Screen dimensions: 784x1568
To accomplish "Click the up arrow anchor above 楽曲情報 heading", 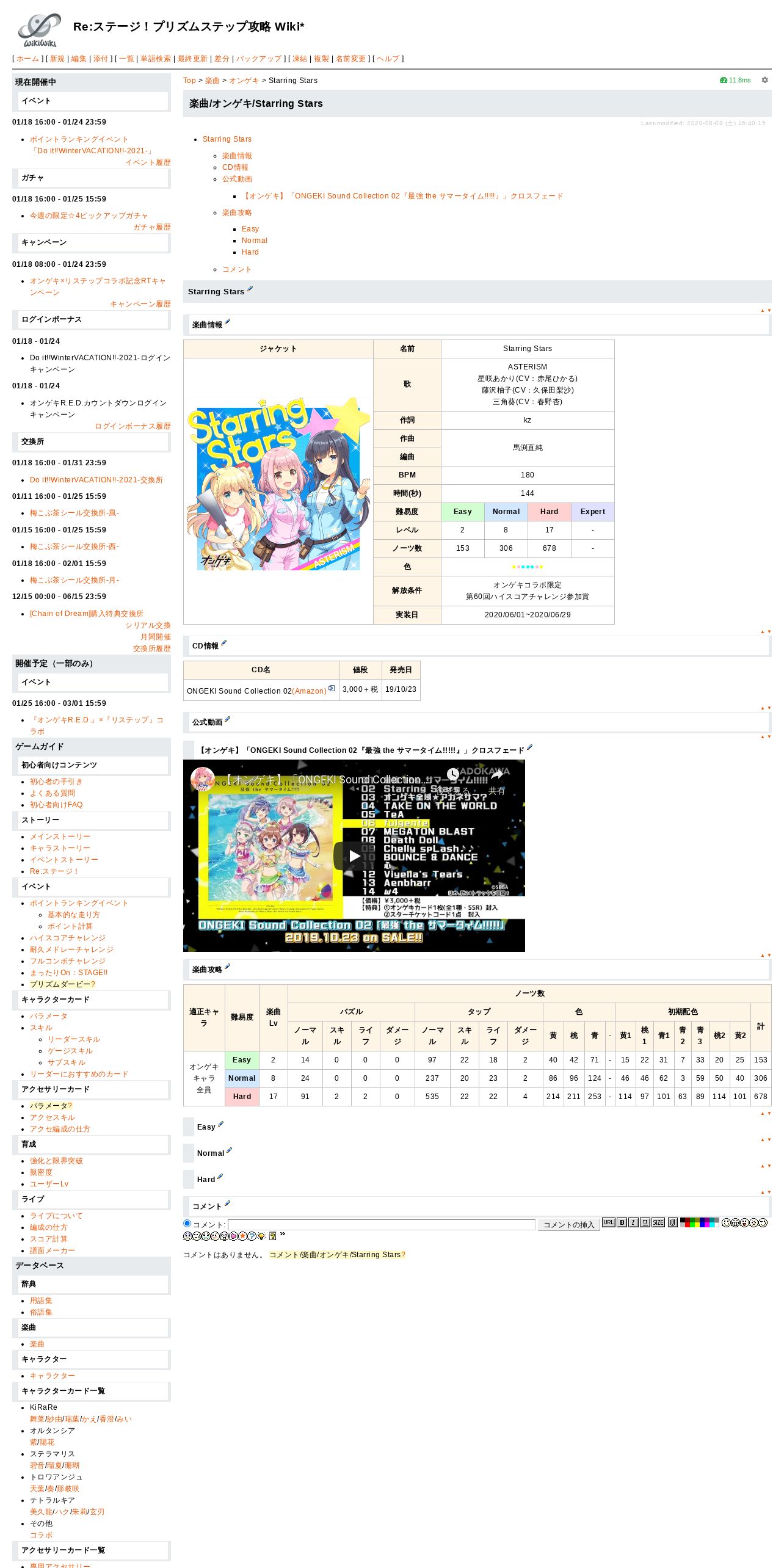I will 762,311.
